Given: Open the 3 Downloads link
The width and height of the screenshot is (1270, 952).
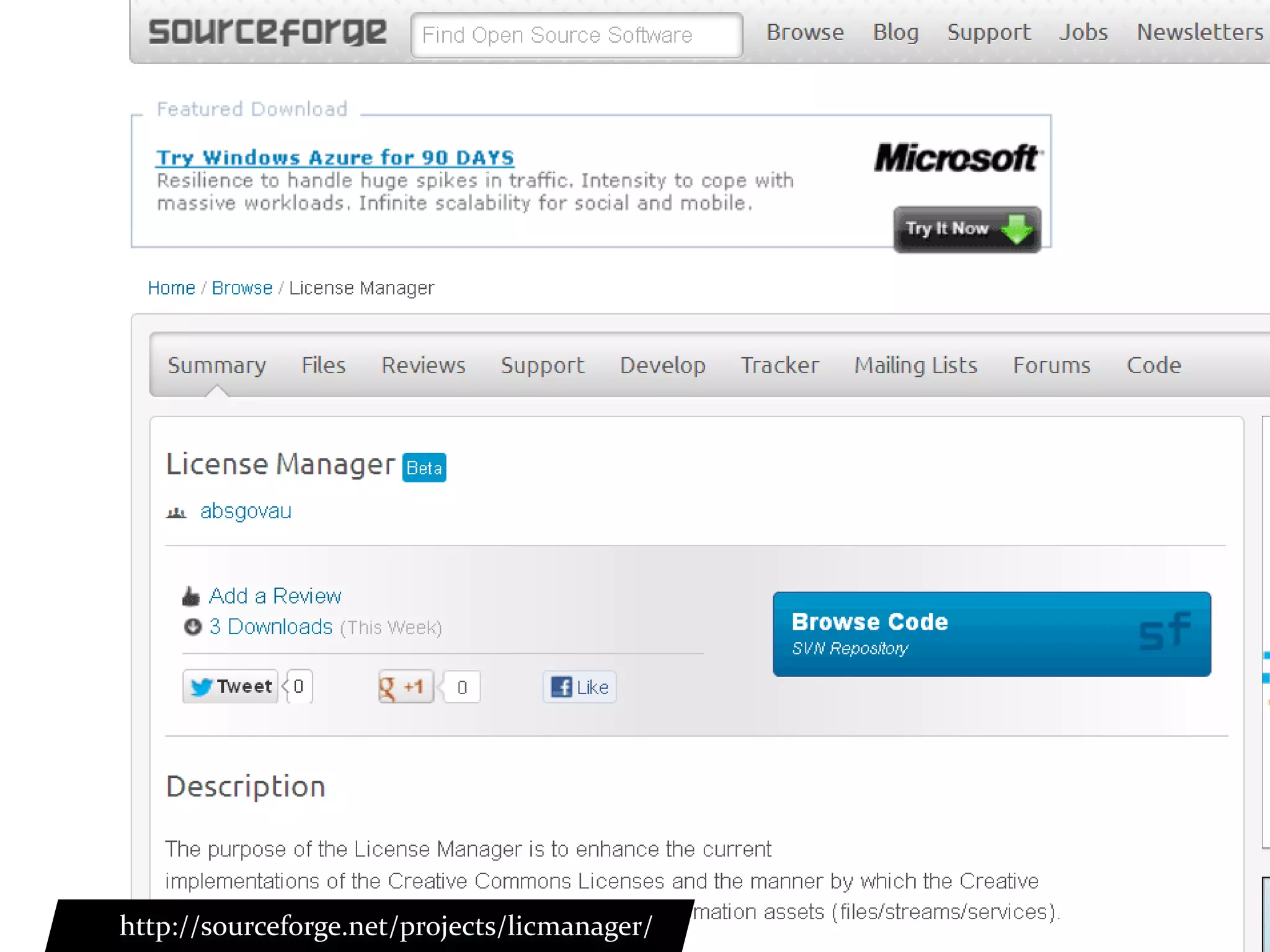Looking at the screenshot, I should tap(271, 627).
